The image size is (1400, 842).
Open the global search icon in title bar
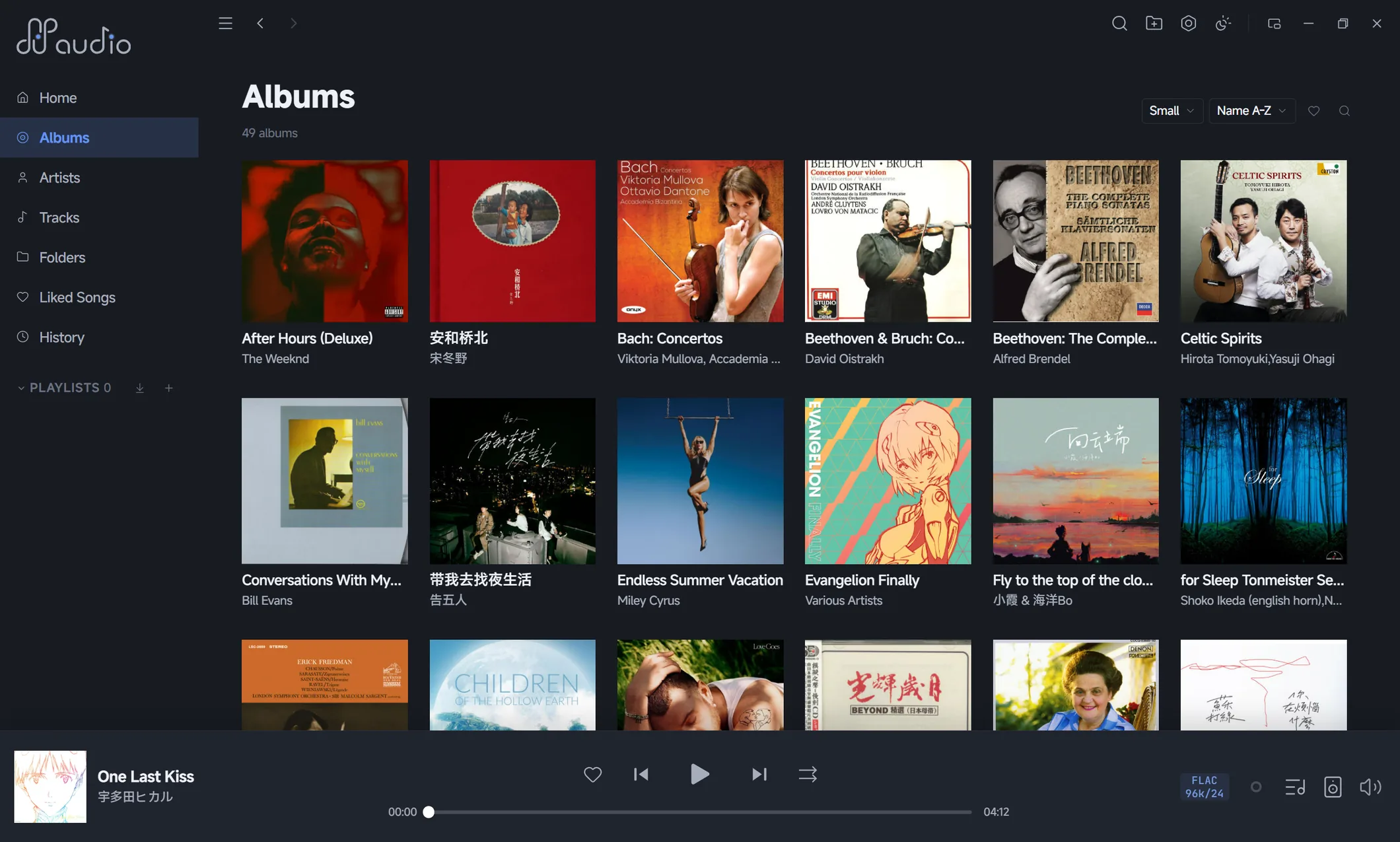click(1119, 24)
